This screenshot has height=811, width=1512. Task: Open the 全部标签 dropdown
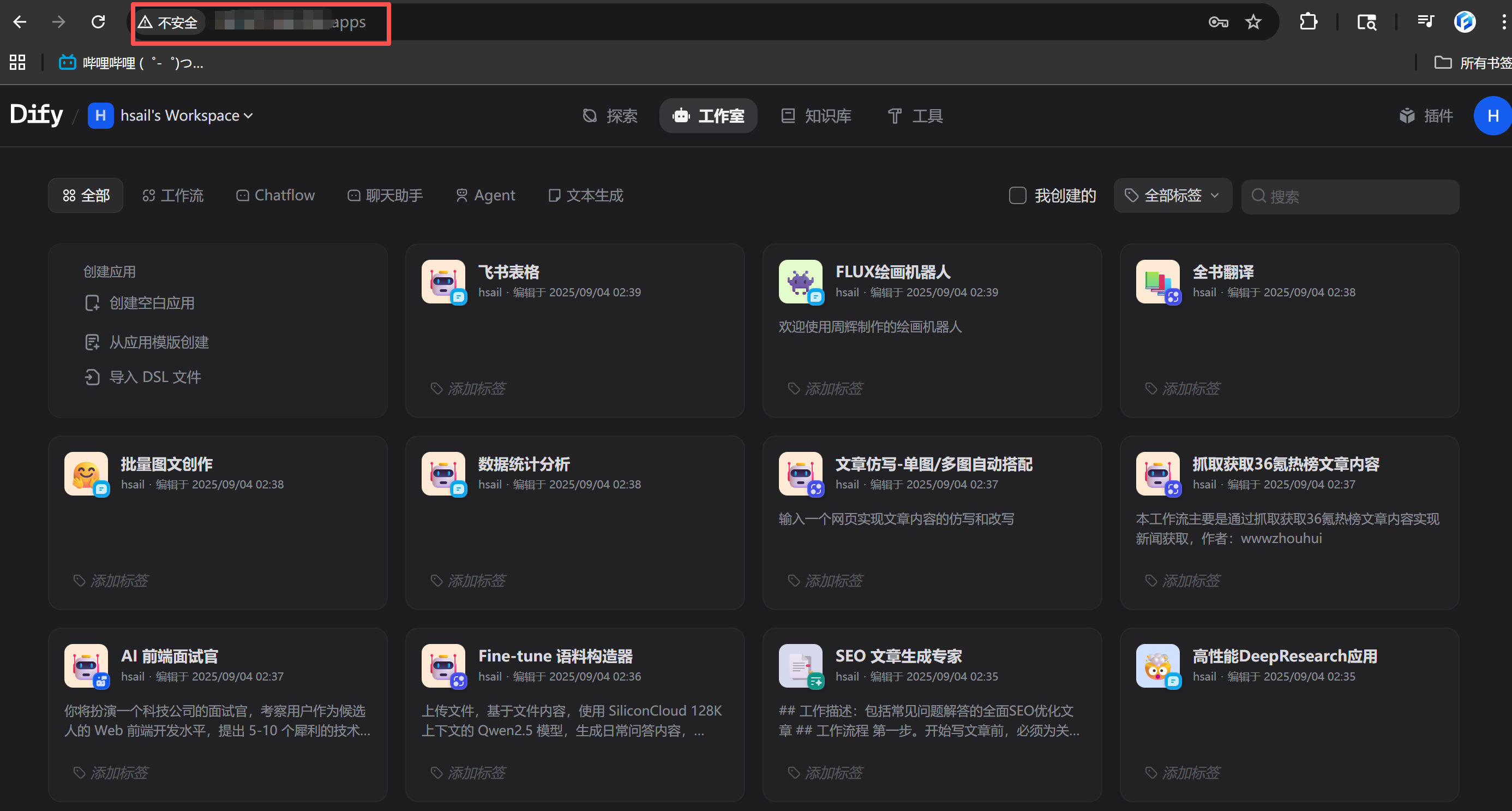(1172, 195)
